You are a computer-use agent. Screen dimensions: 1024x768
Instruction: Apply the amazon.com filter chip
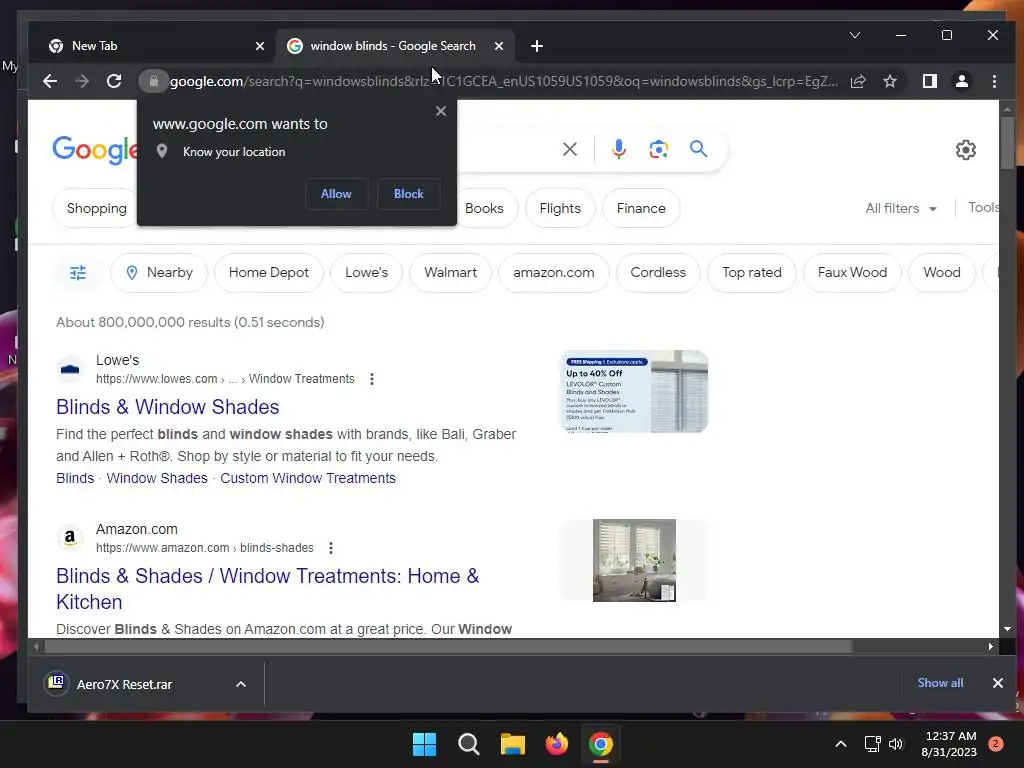[553, 272]
